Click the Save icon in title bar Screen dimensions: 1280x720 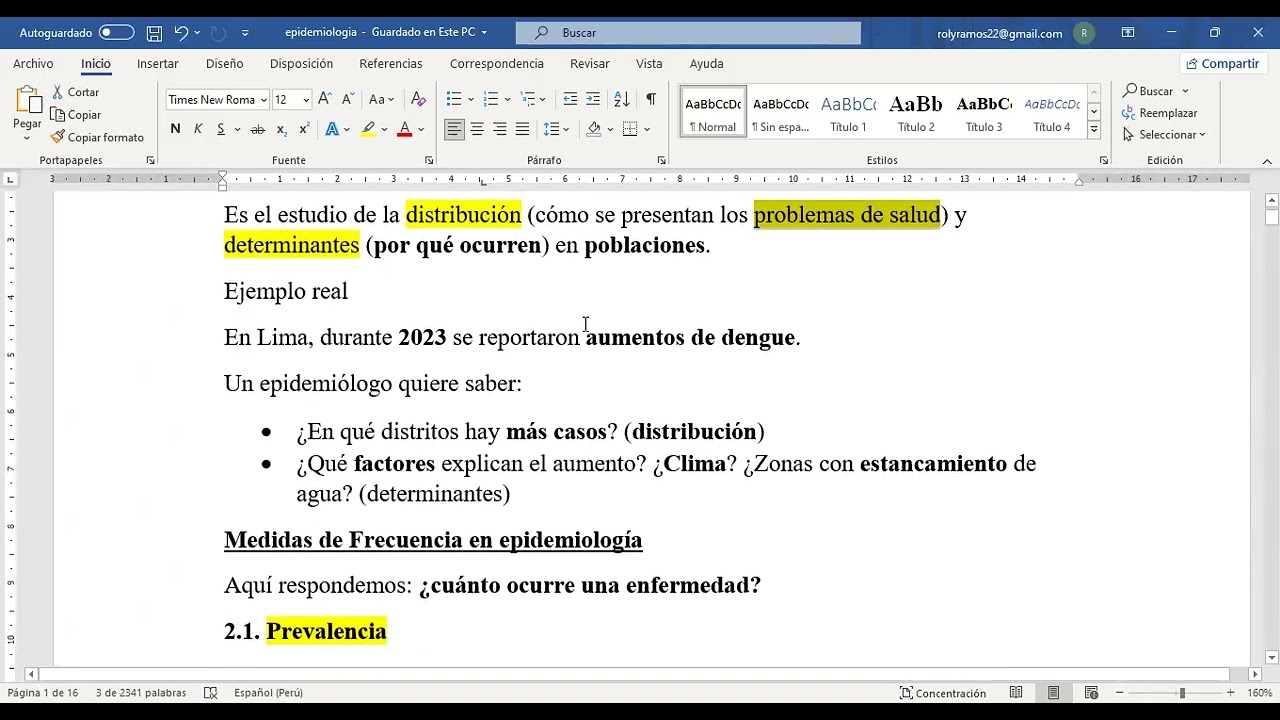154,33
